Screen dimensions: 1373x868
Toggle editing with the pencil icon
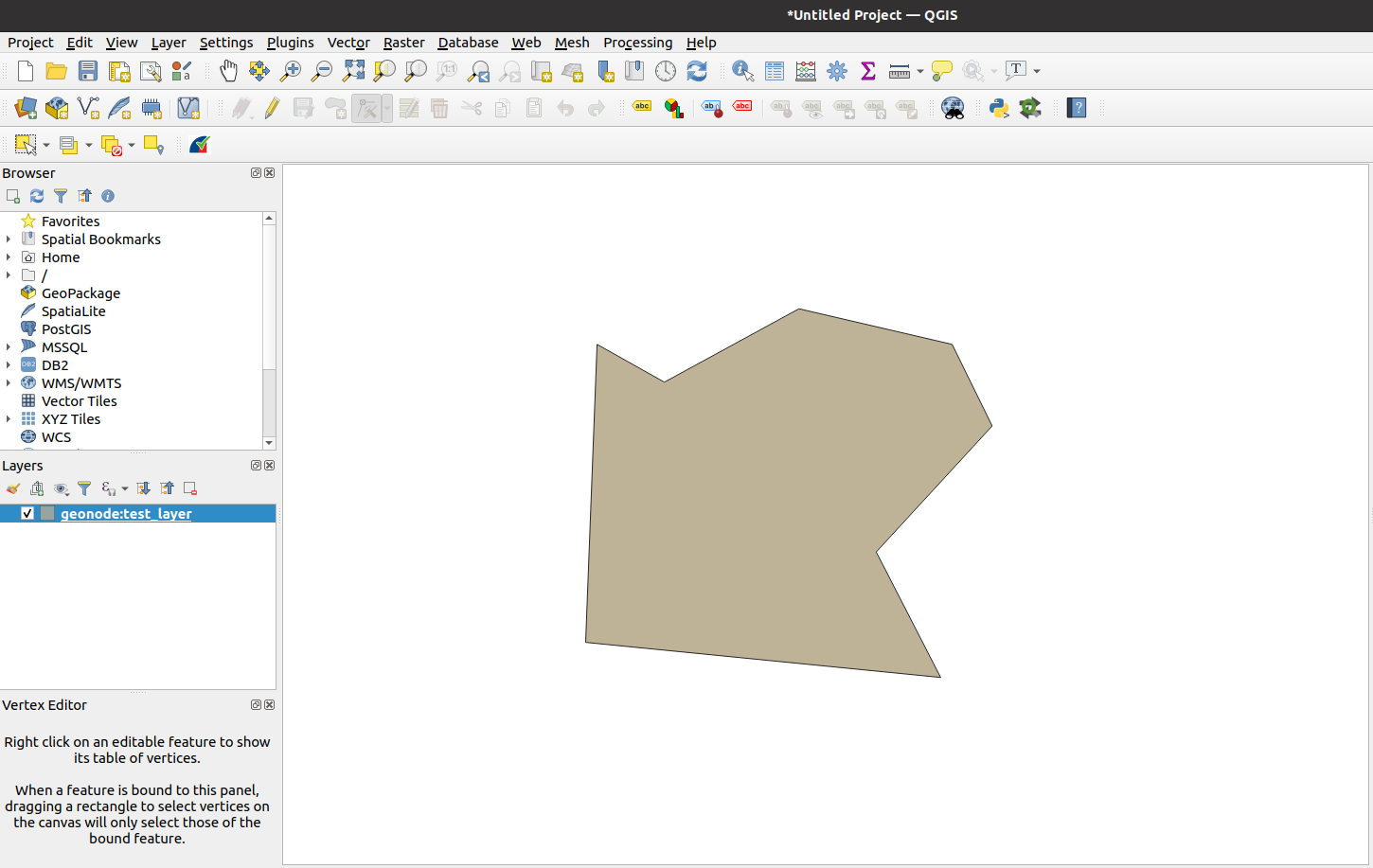(273, 108)
